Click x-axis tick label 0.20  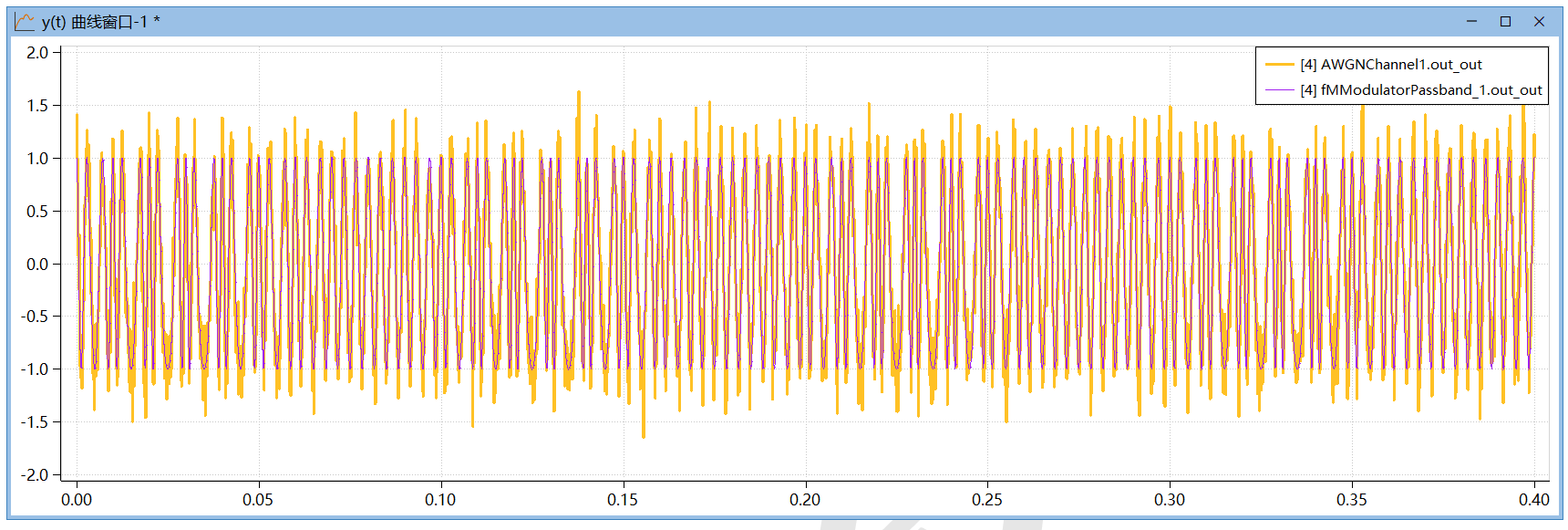point(805,500)
